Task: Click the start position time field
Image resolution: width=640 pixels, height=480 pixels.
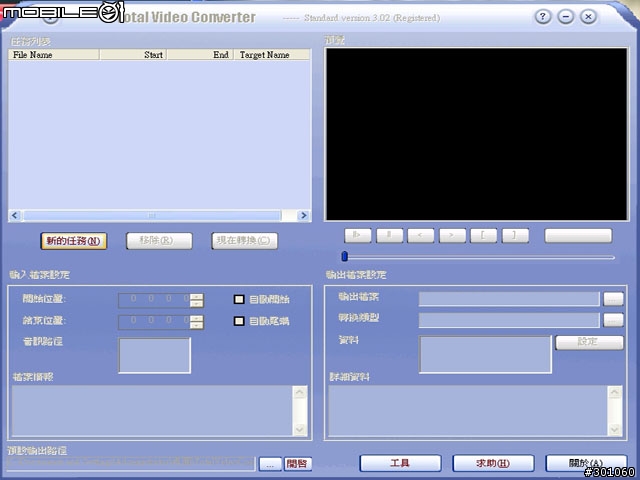Action: [x=155, y=300]
